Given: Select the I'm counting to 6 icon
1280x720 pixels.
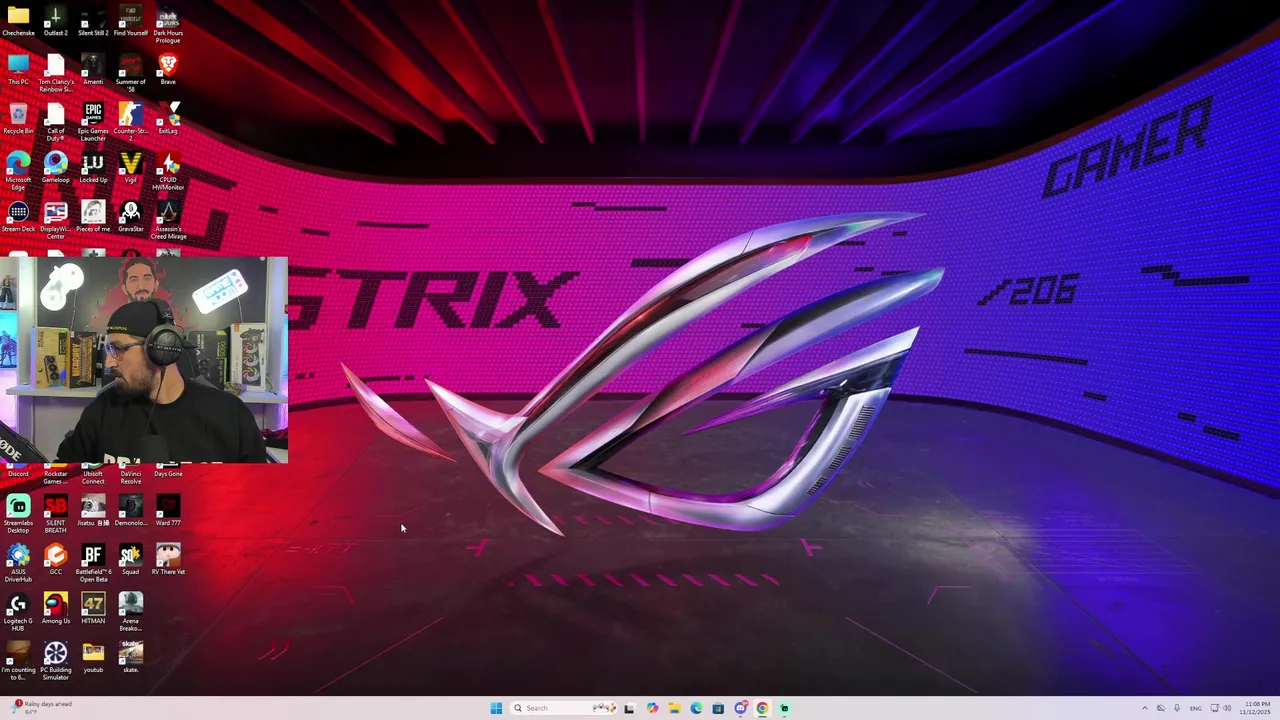Looking at the screenshot, I should click(18, 659).
